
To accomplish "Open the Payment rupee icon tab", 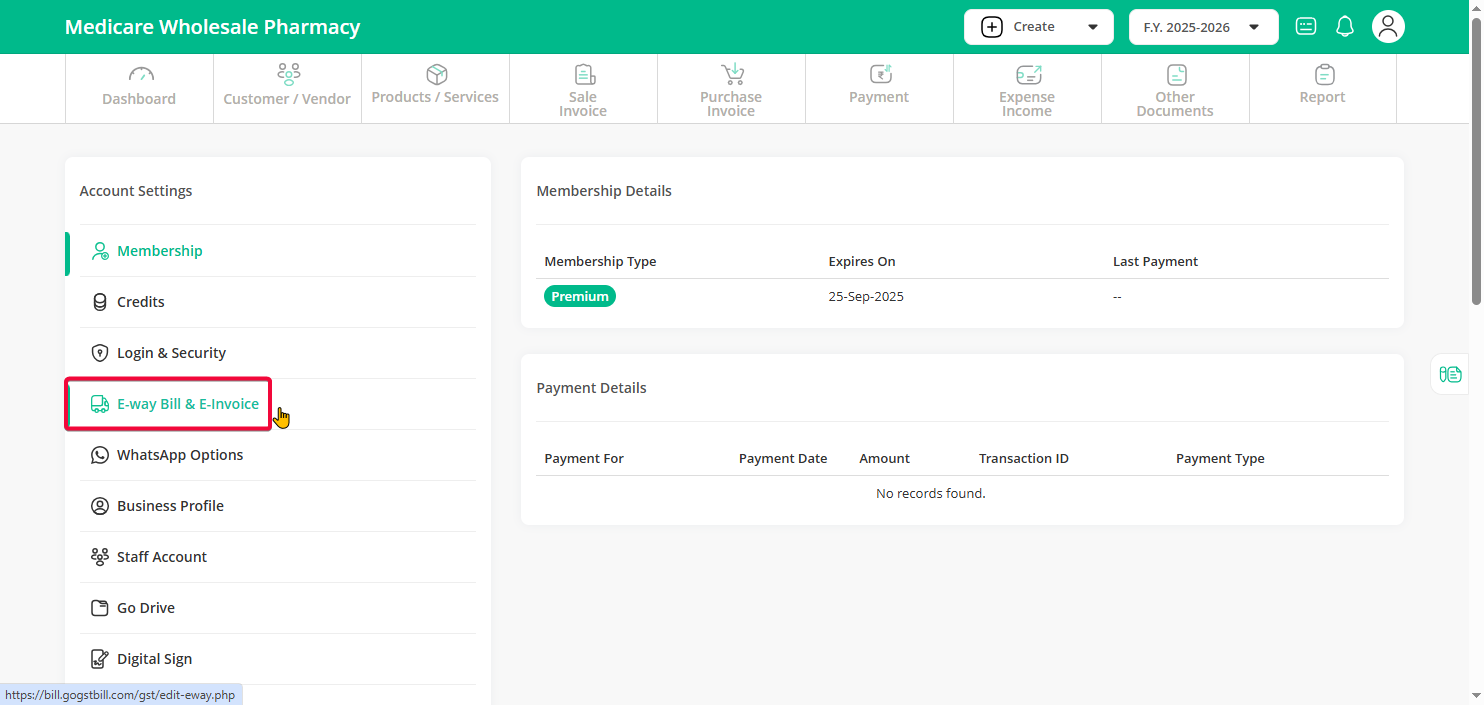I will click(x=879, y=75).
